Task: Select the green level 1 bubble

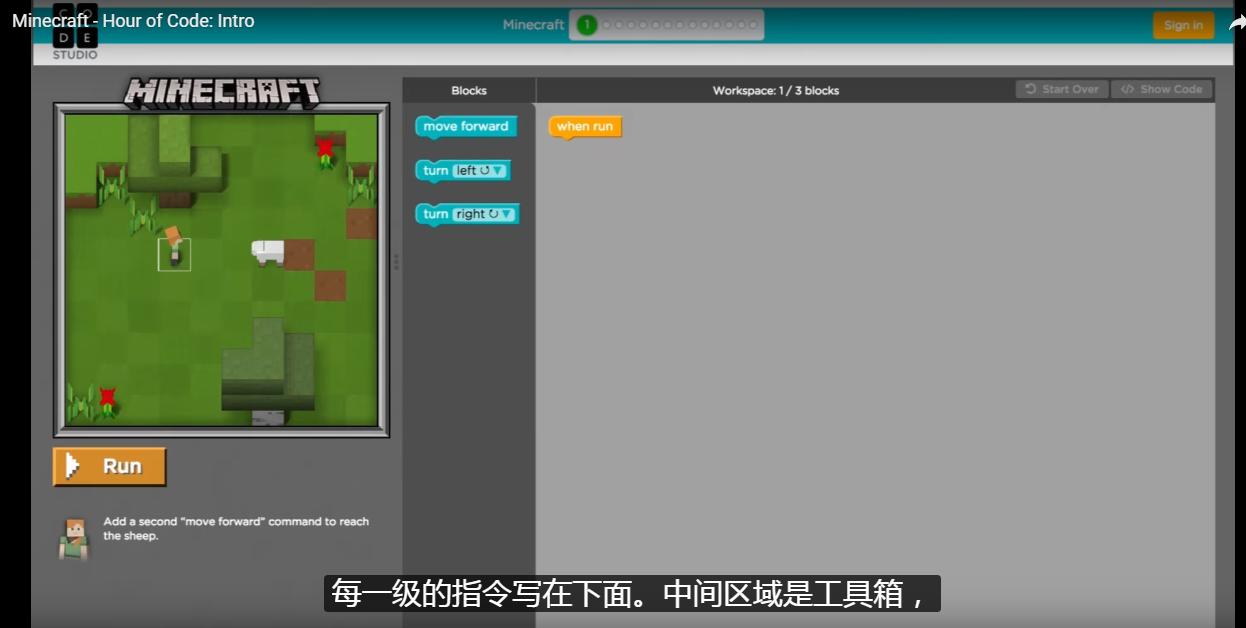Action: 587,24
